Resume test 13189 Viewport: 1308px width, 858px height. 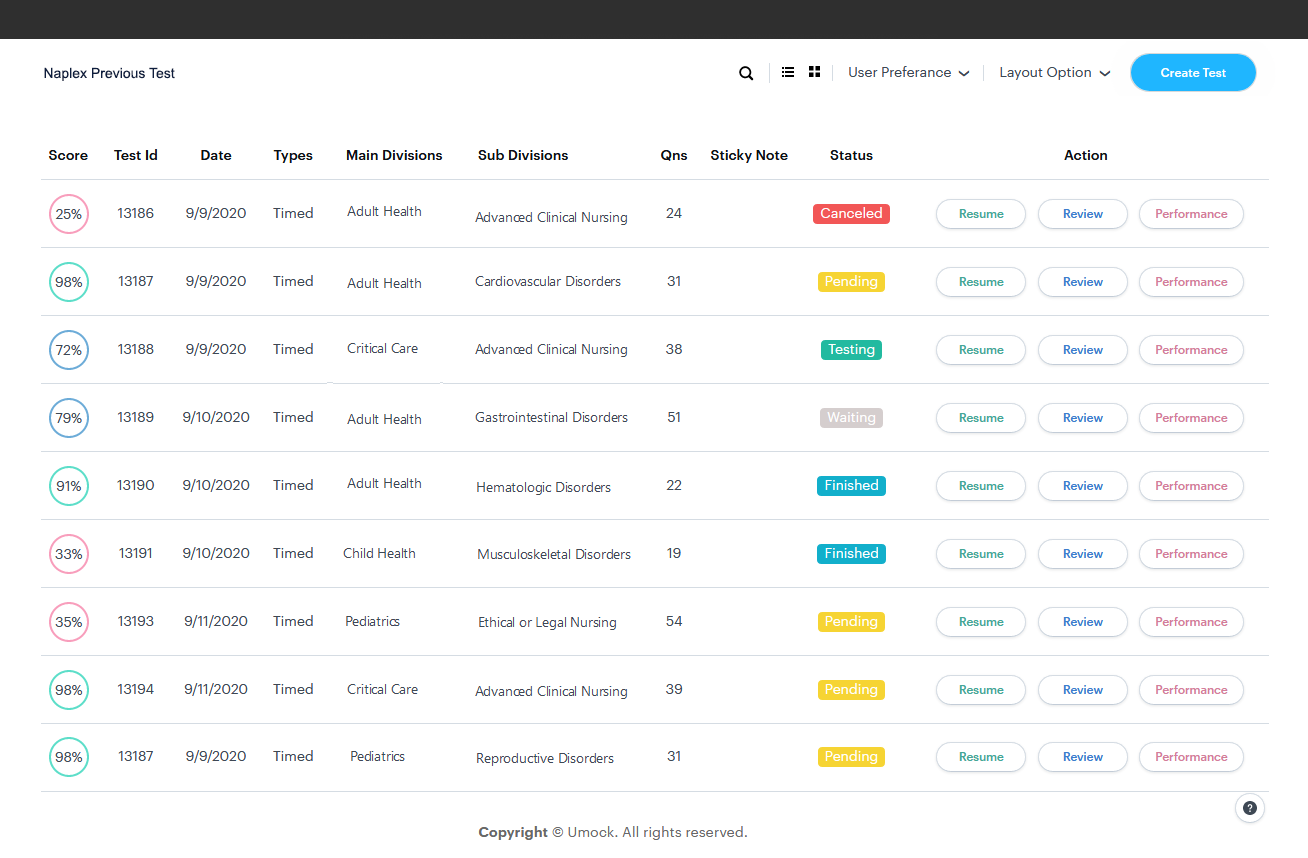[981, 418]
